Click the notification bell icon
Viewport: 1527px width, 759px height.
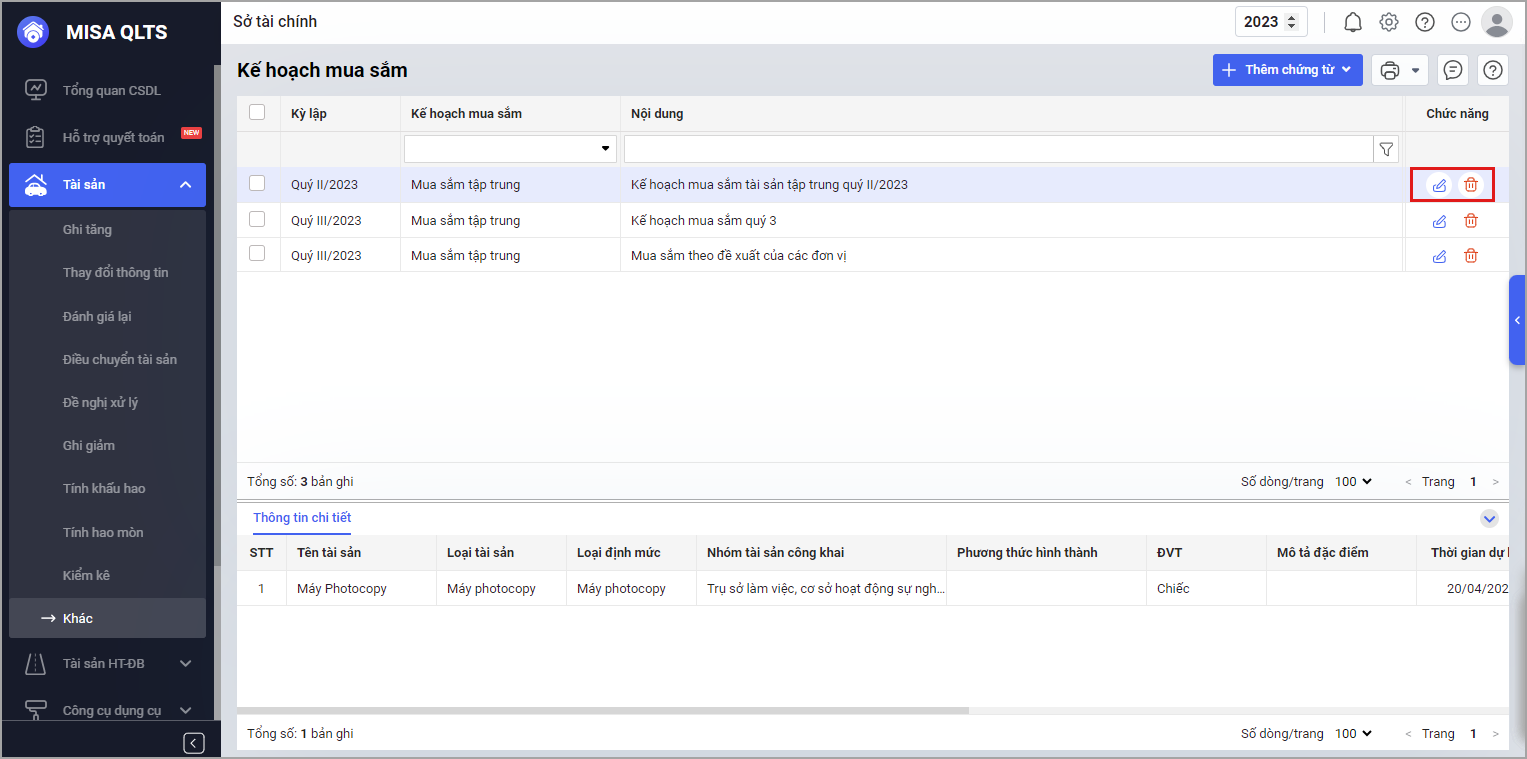pos(1353,22)
